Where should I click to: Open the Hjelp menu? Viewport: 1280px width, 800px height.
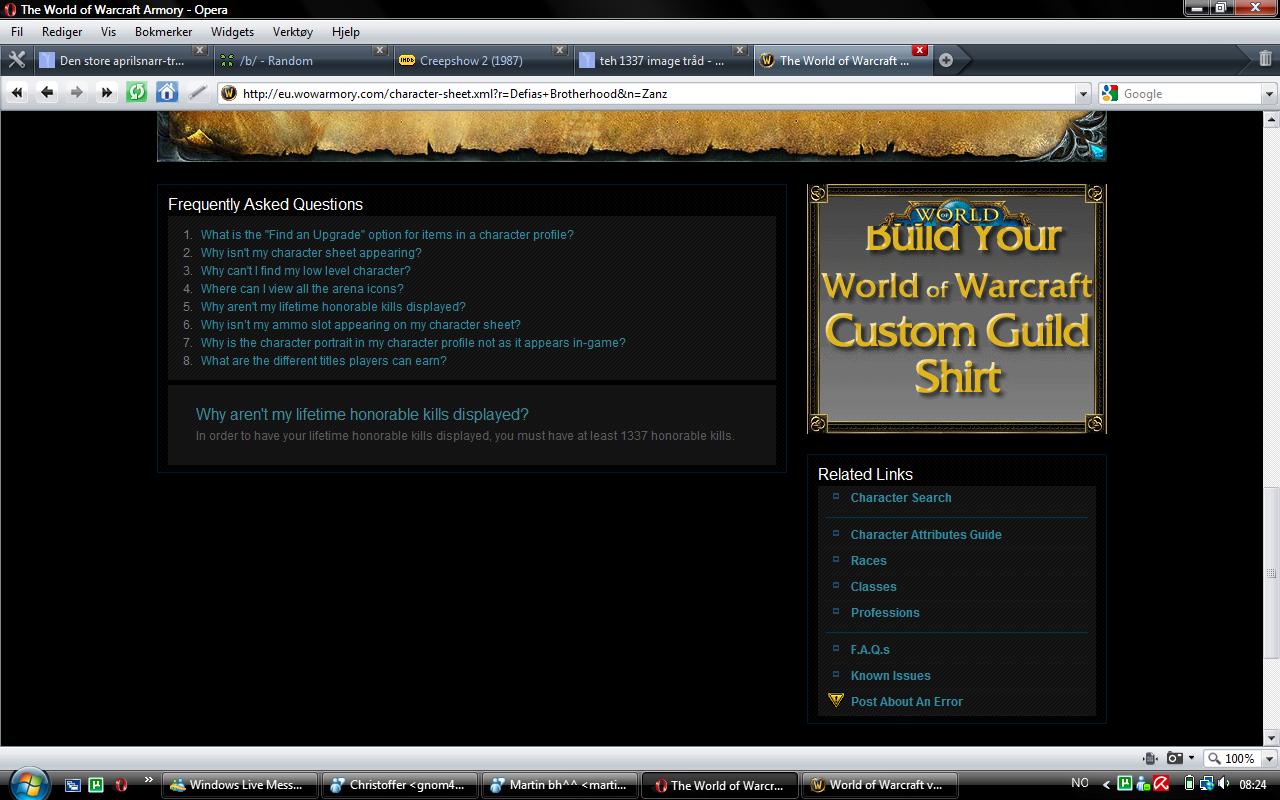(x=345, y=32)
